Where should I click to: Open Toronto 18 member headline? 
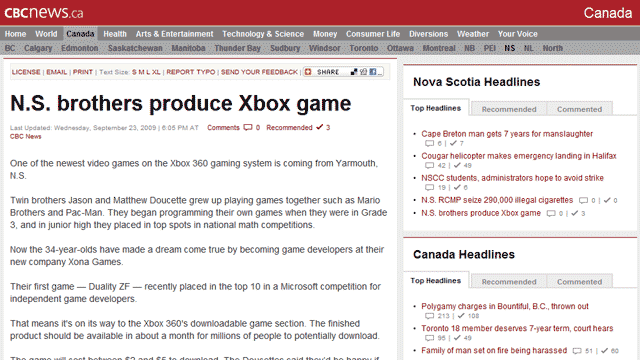click(517, 328)
